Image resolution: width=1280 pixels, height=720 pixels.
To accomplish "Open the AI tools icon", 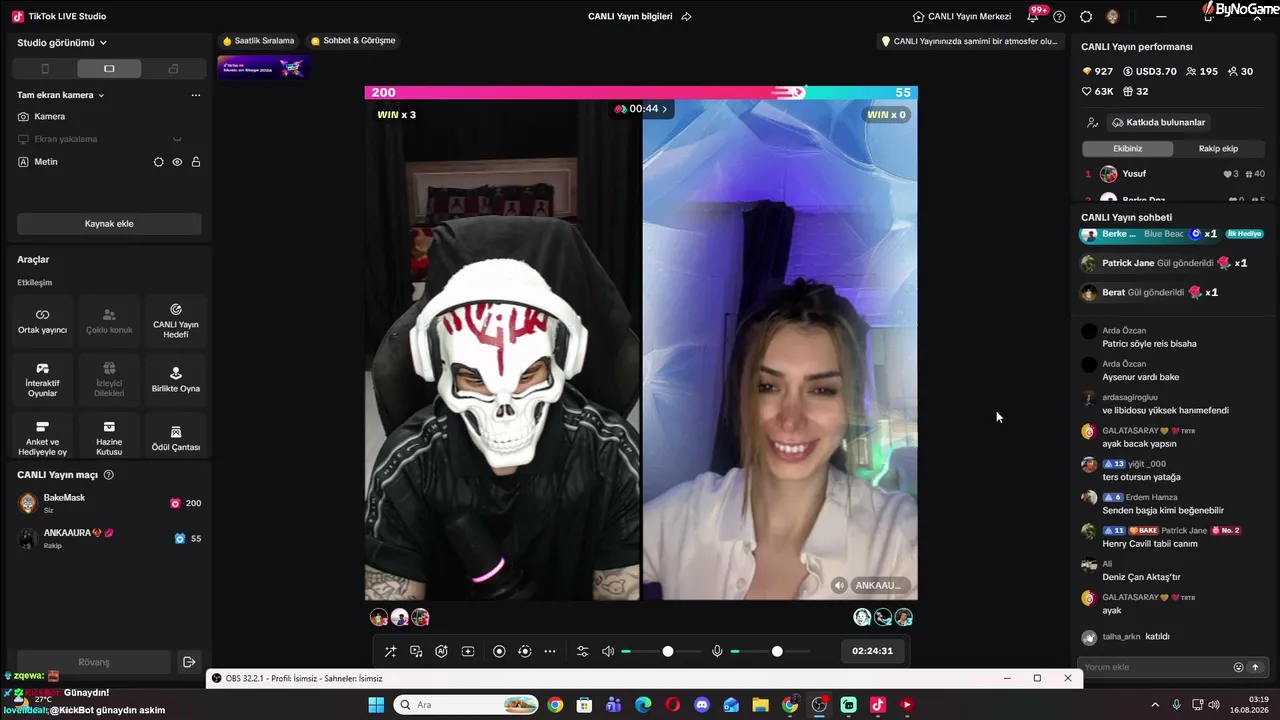I will [442, 652].
